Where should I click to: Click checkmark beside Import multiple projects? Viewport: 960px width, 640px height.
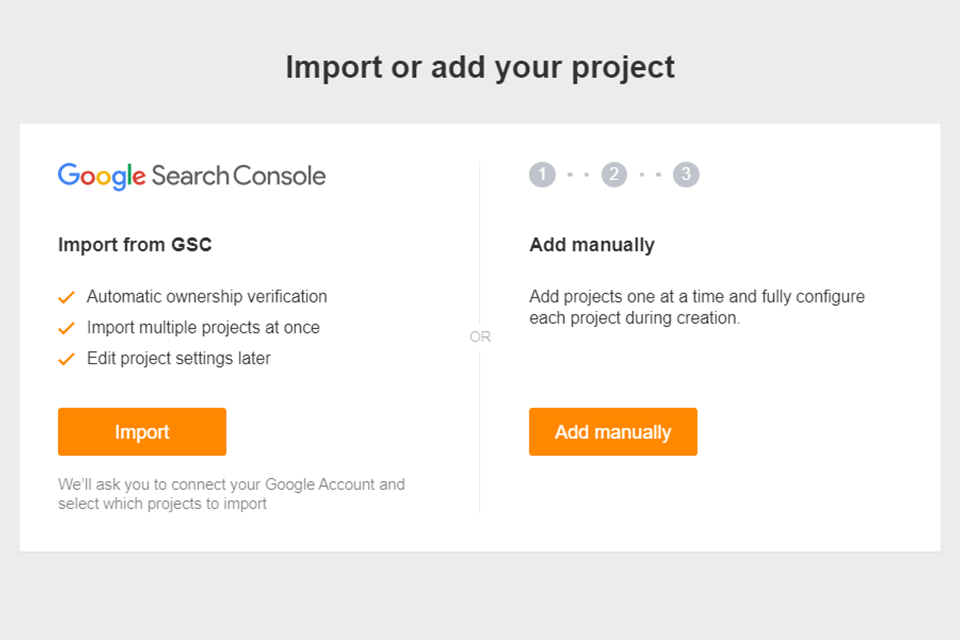67,328
